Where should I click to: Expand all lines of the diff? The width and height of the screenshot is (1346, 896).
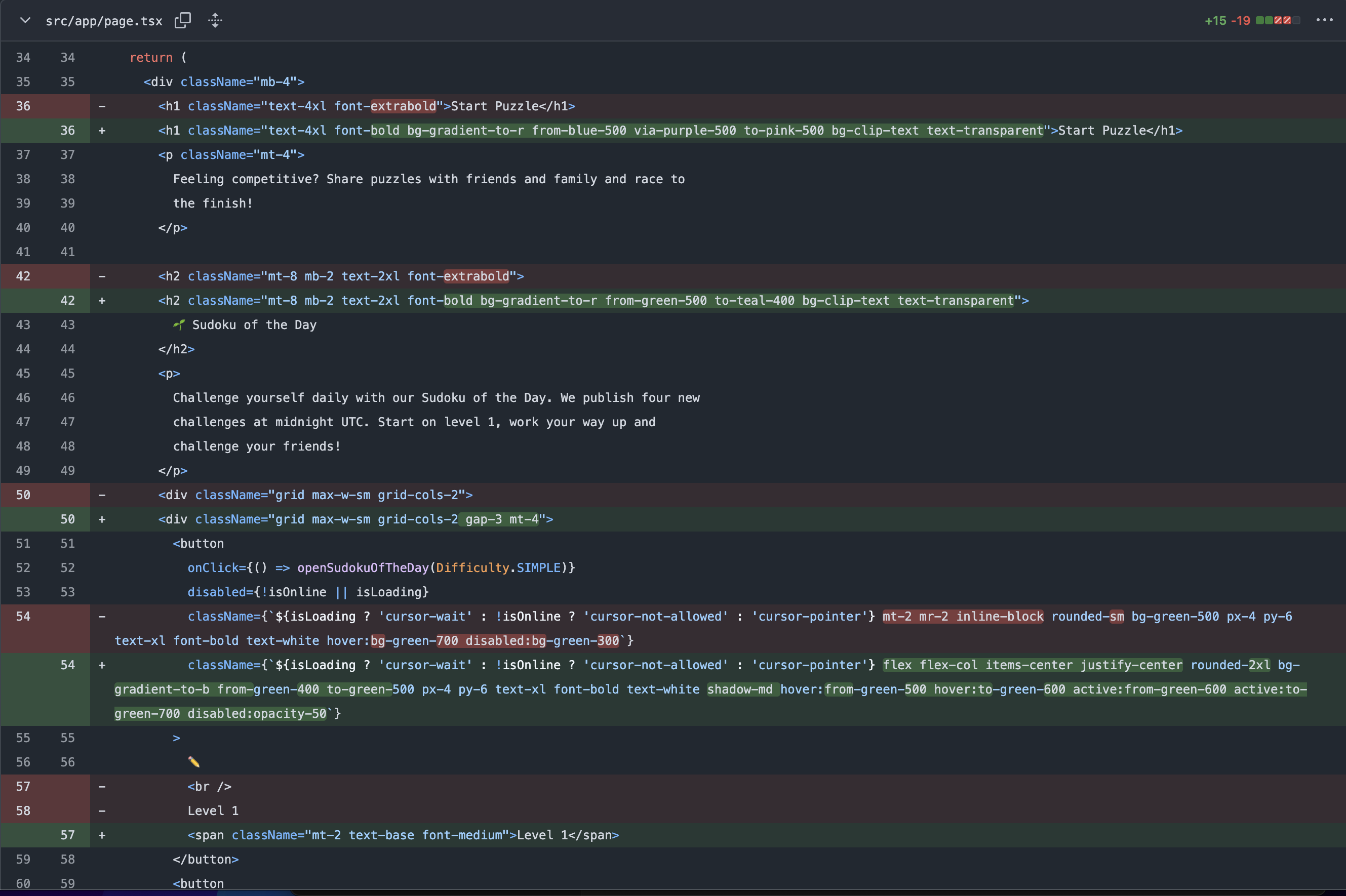click(215, 21)
